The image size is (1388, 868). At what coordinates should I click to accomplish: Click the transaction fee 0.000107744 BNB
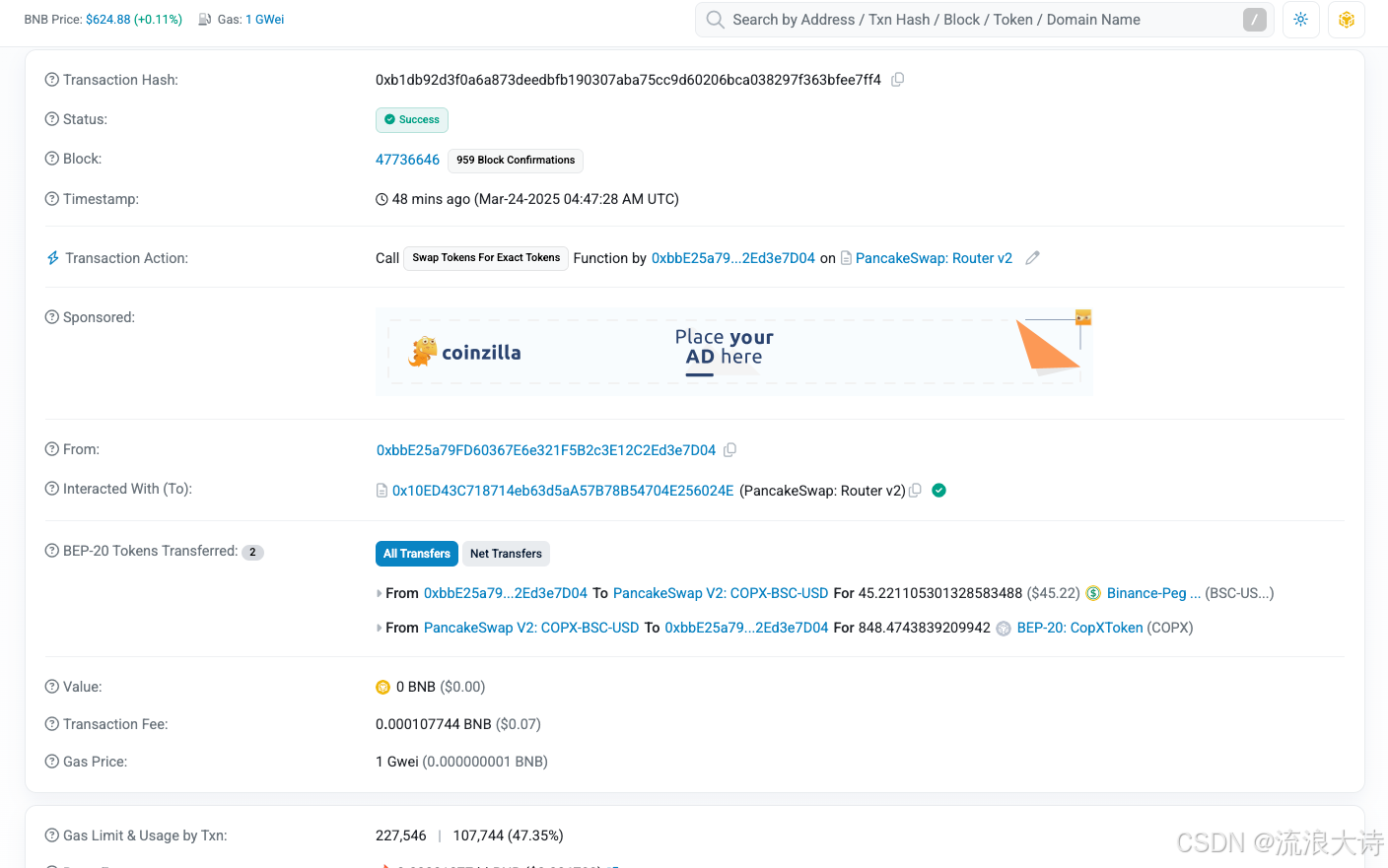pos(434,724)
